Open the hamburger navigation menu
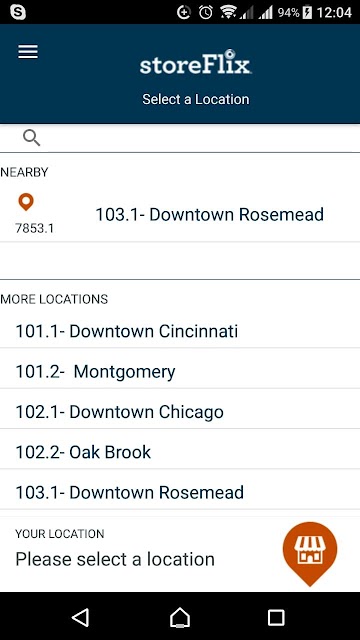This screenshot has height=640, width=360. pyautogui.click(x=28, y=52)
